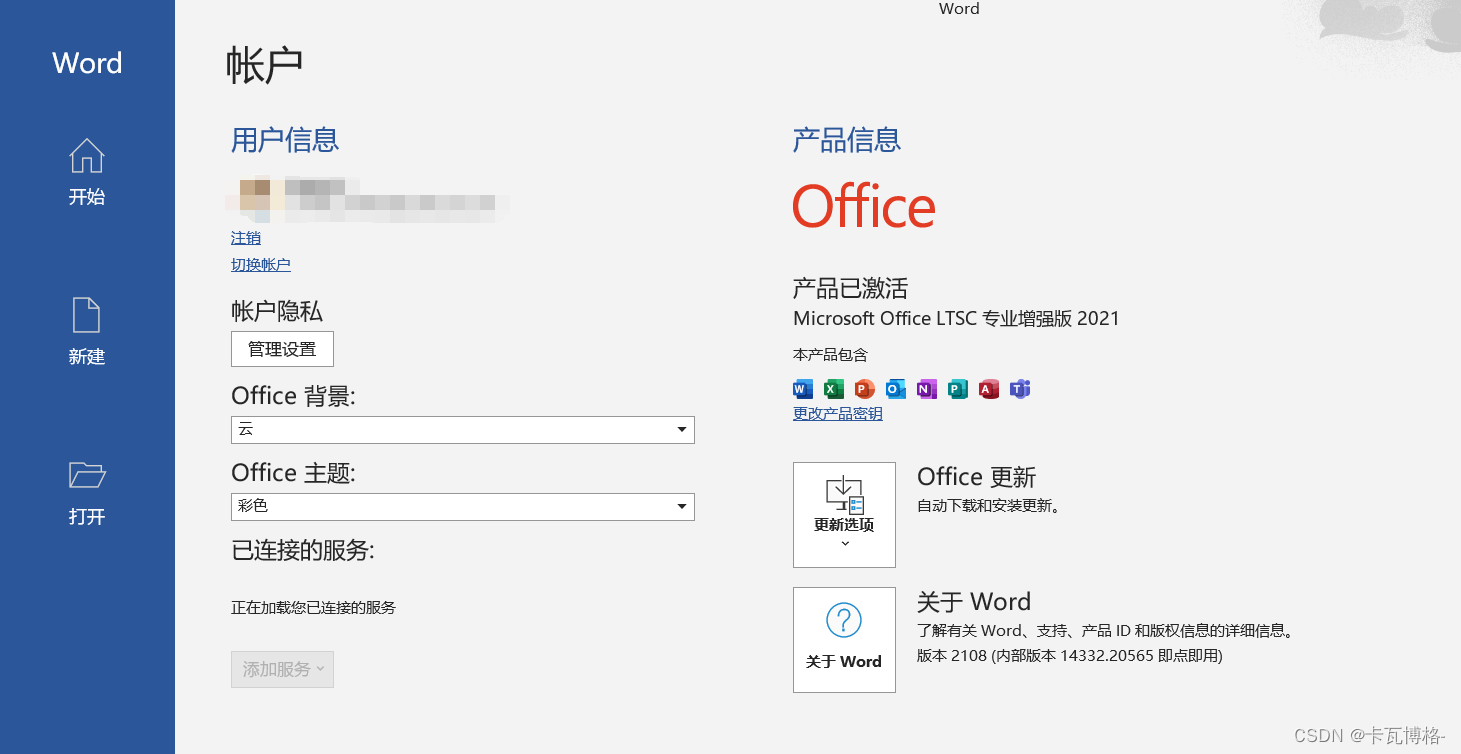Click the 已连接的服务 heading
This screenshot has height=754, width=1461.
303,550
